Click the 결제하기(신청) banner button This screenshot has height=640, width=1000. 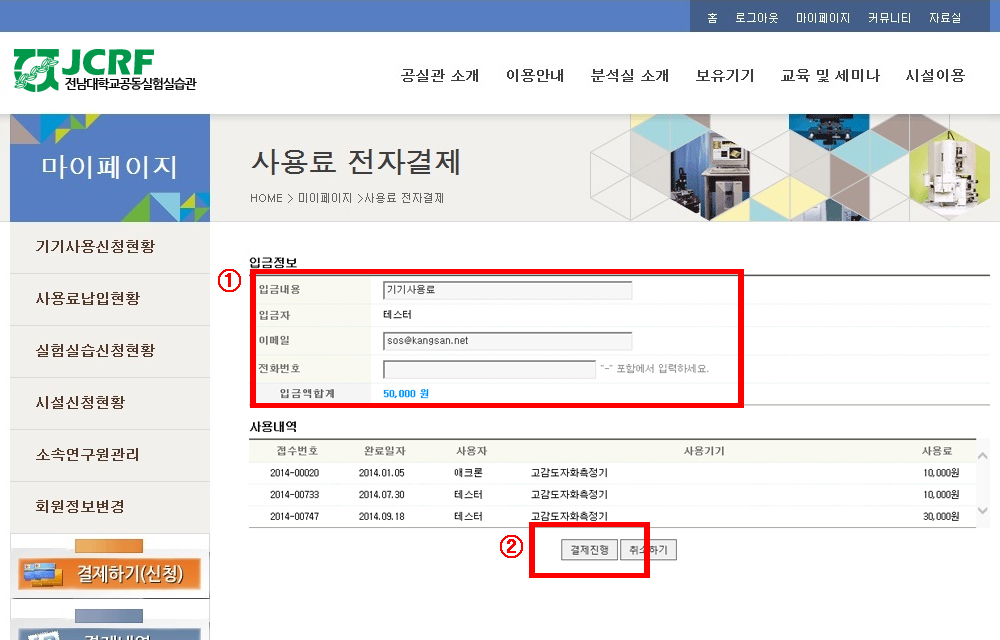(110, 574)
